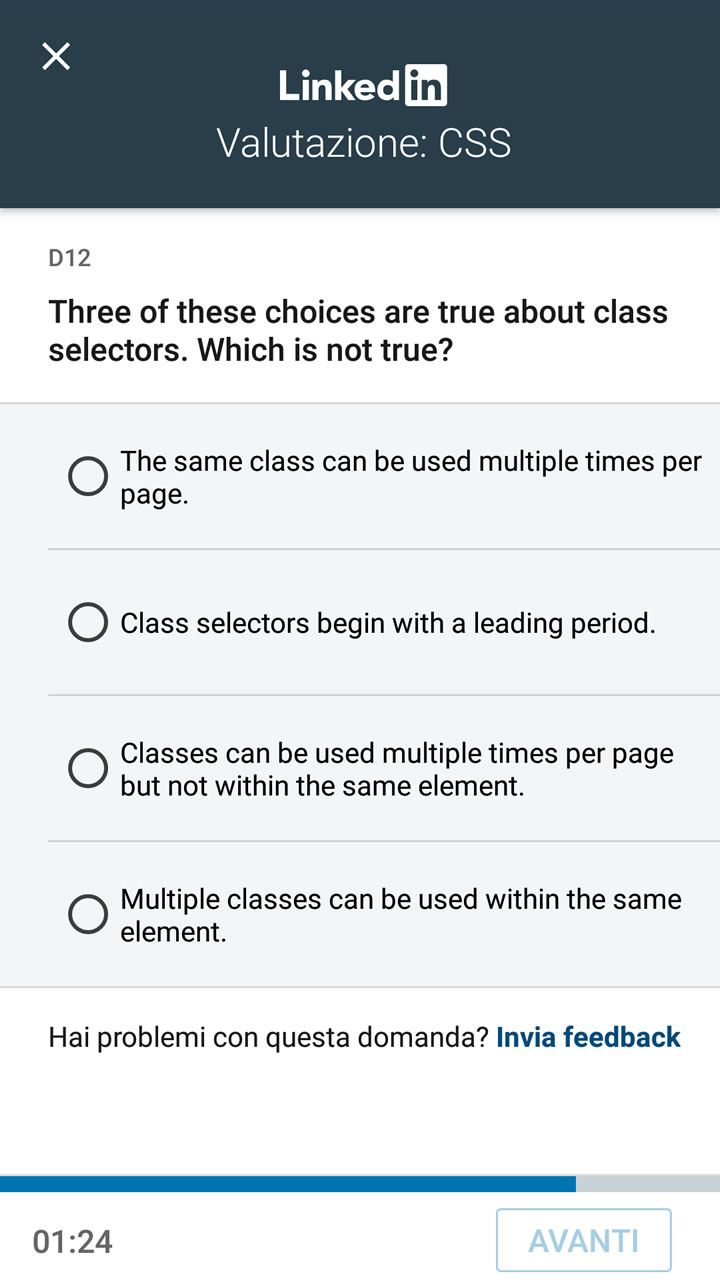Click the 'Valutazione: CSS' header title
720x1288 pixels.
point(364,143)
